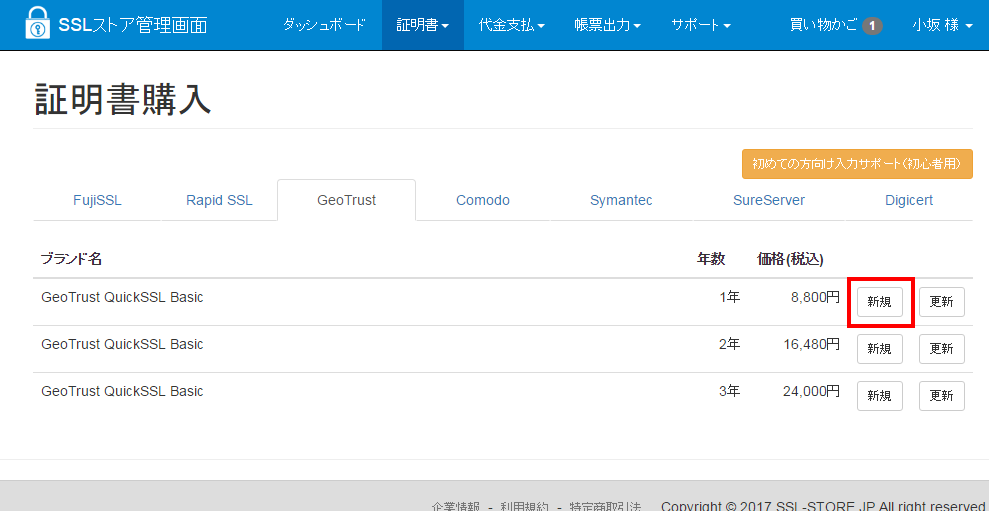Click the 証明書購入 page heading
989x511 pixels.
(122, 99)
